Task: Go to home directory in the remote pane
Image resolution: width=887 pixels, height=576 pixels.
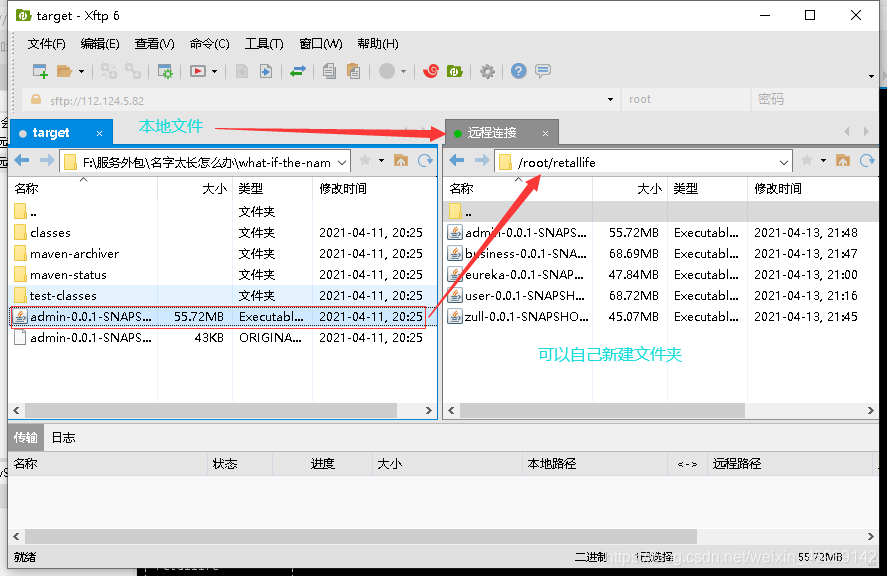Action: (843, 160)
